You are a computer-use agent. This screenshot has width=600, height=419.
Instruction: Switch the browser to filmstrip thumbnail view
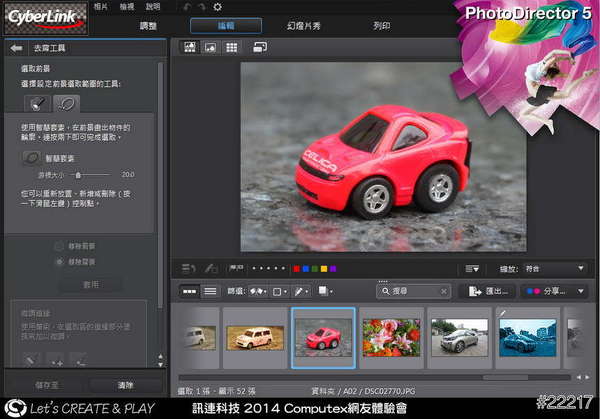(x=189, y=291)
